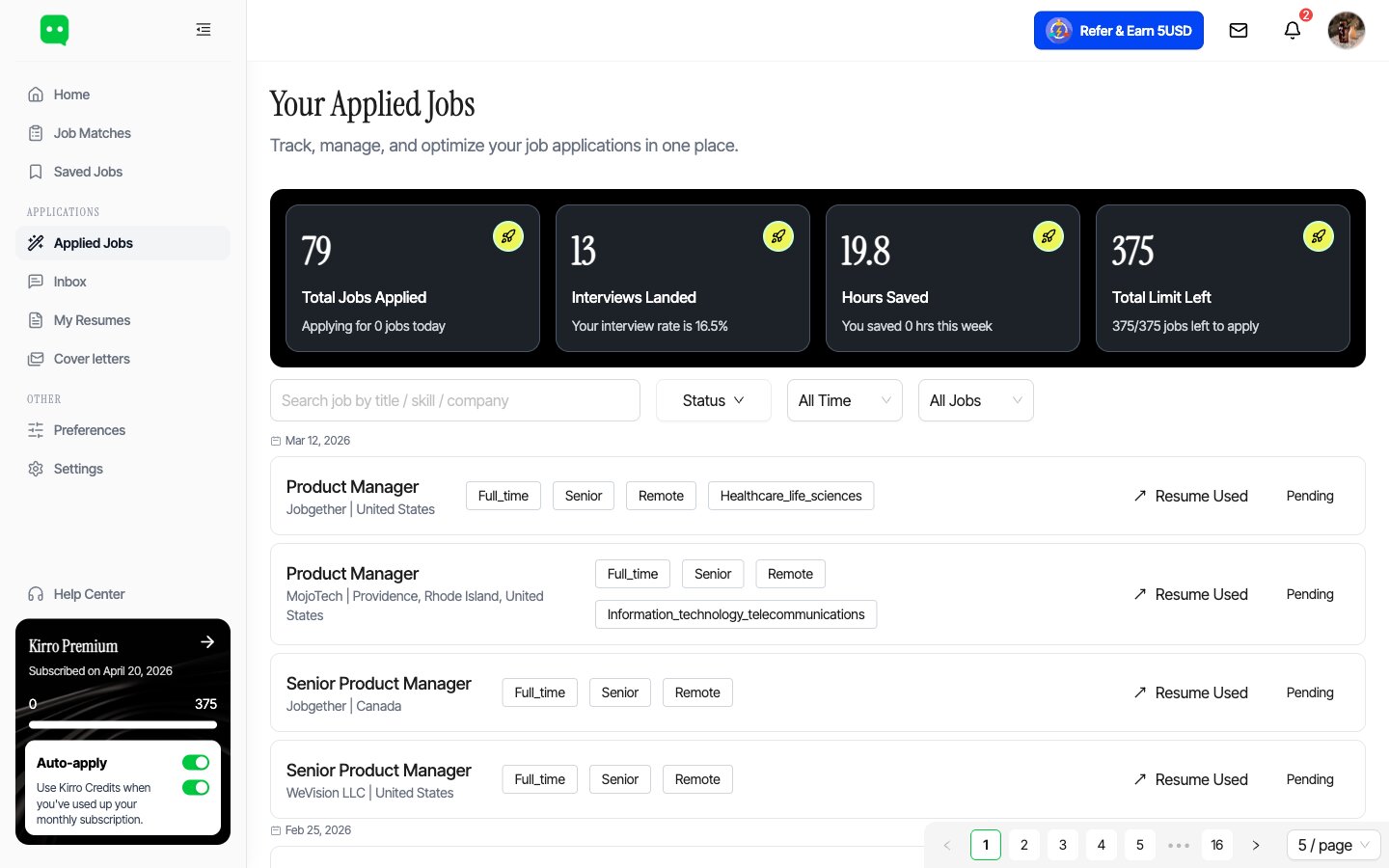This screenshot has width=1389, height=868.
Task: Click the Saved Jobs bookmark icon
Action: pyautogui.click(x=36, y=172)
